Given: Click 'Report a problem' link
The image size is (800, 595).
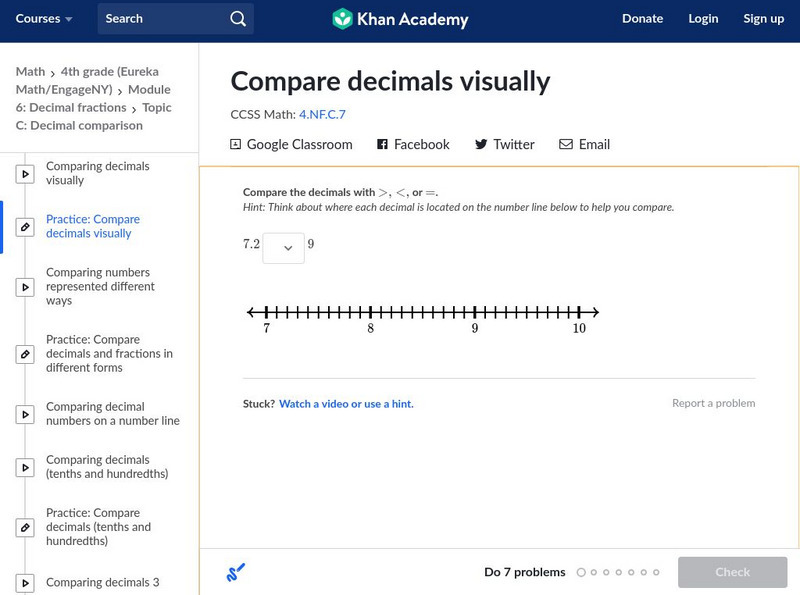Looking at the screenshot, I should [713, 404].
